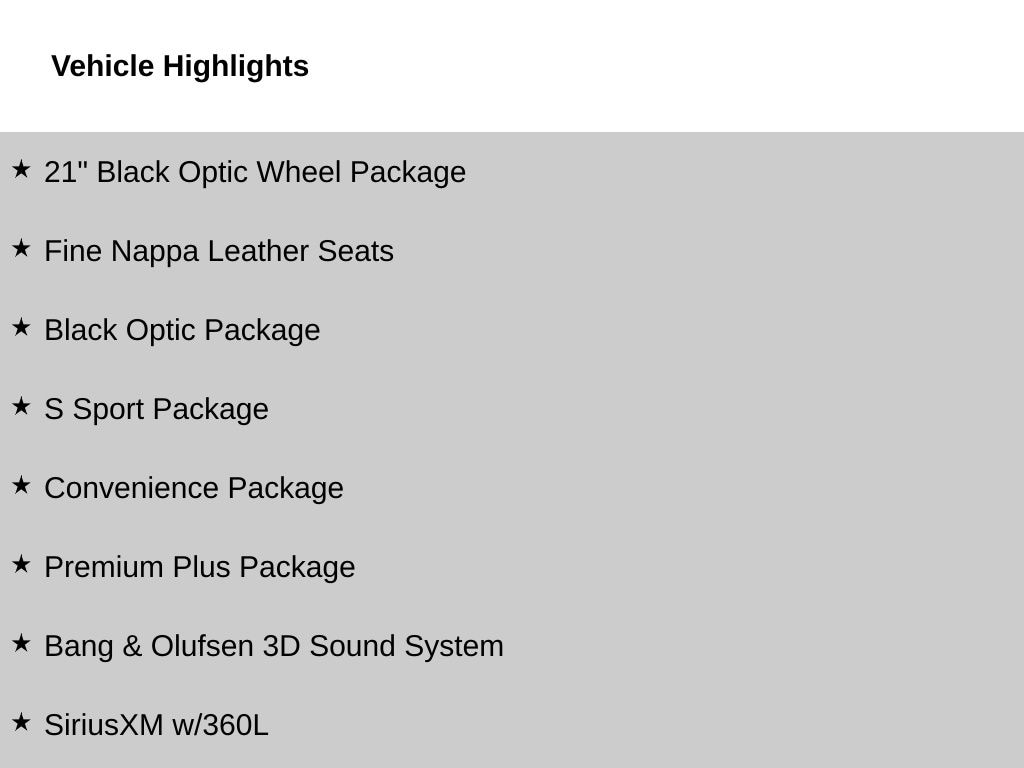Click the SiriusXM w/360L highlight text

coord(156,725)
